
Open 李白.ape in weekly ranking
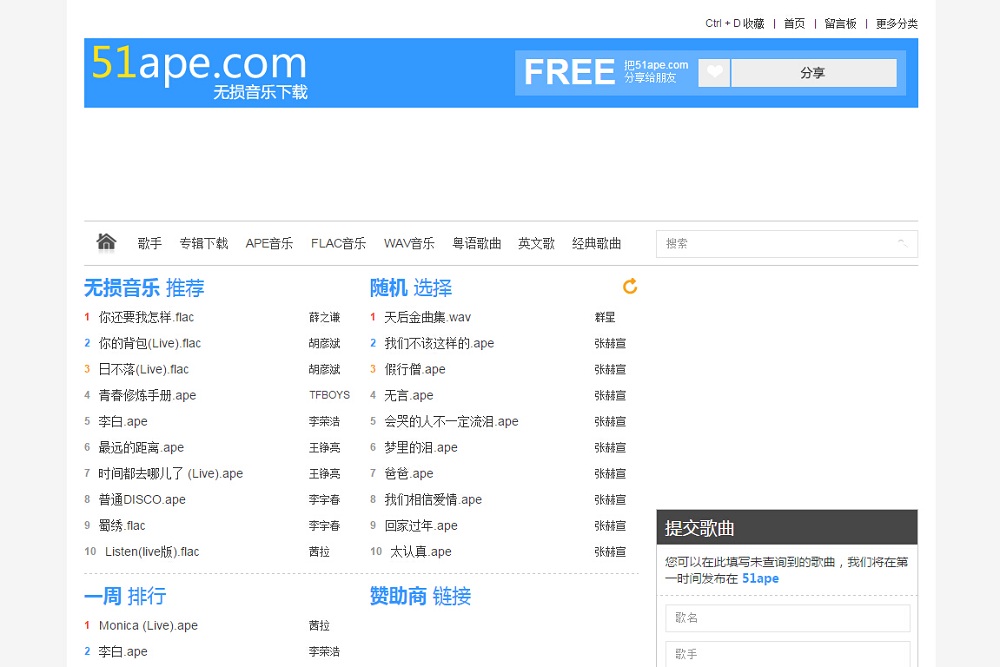pyautogui.click(x=123, y=652)
